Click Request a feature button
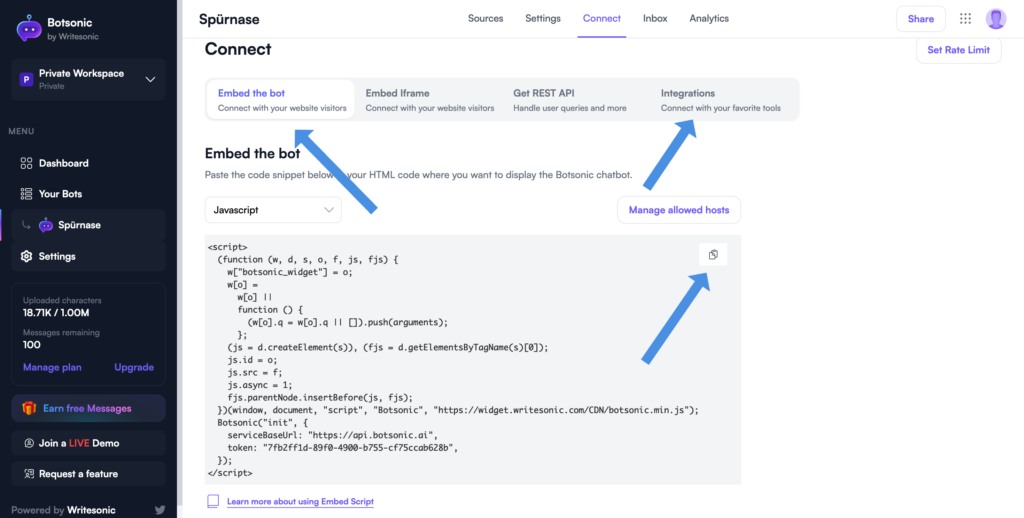The height and width of the screenshot is (518, 1024). pos(88,474)
